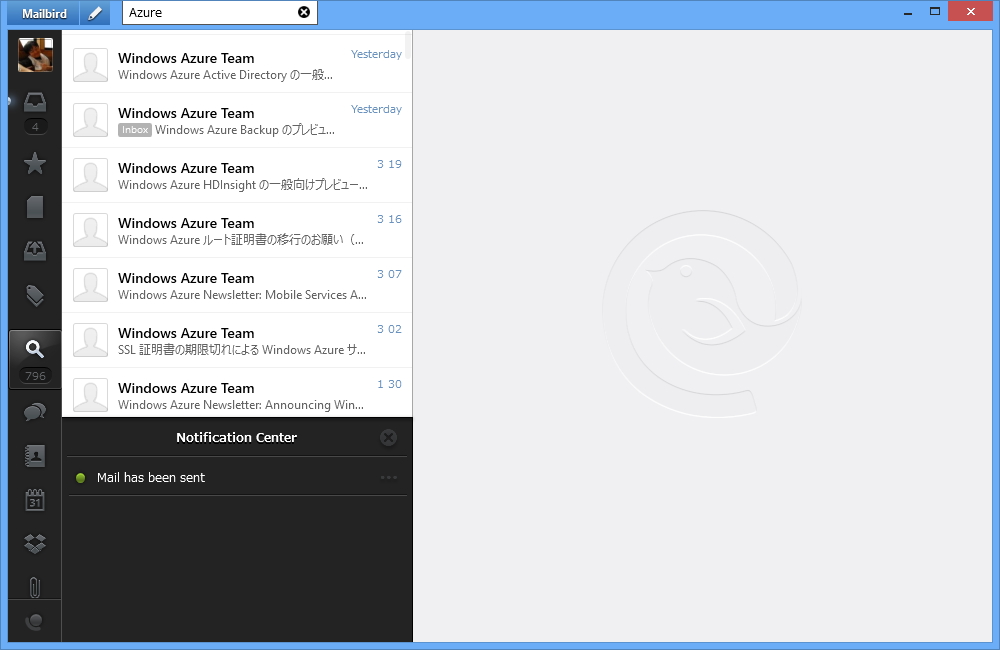Open the account profile picture
The image size is (1000, 650).
click(35, 55)
